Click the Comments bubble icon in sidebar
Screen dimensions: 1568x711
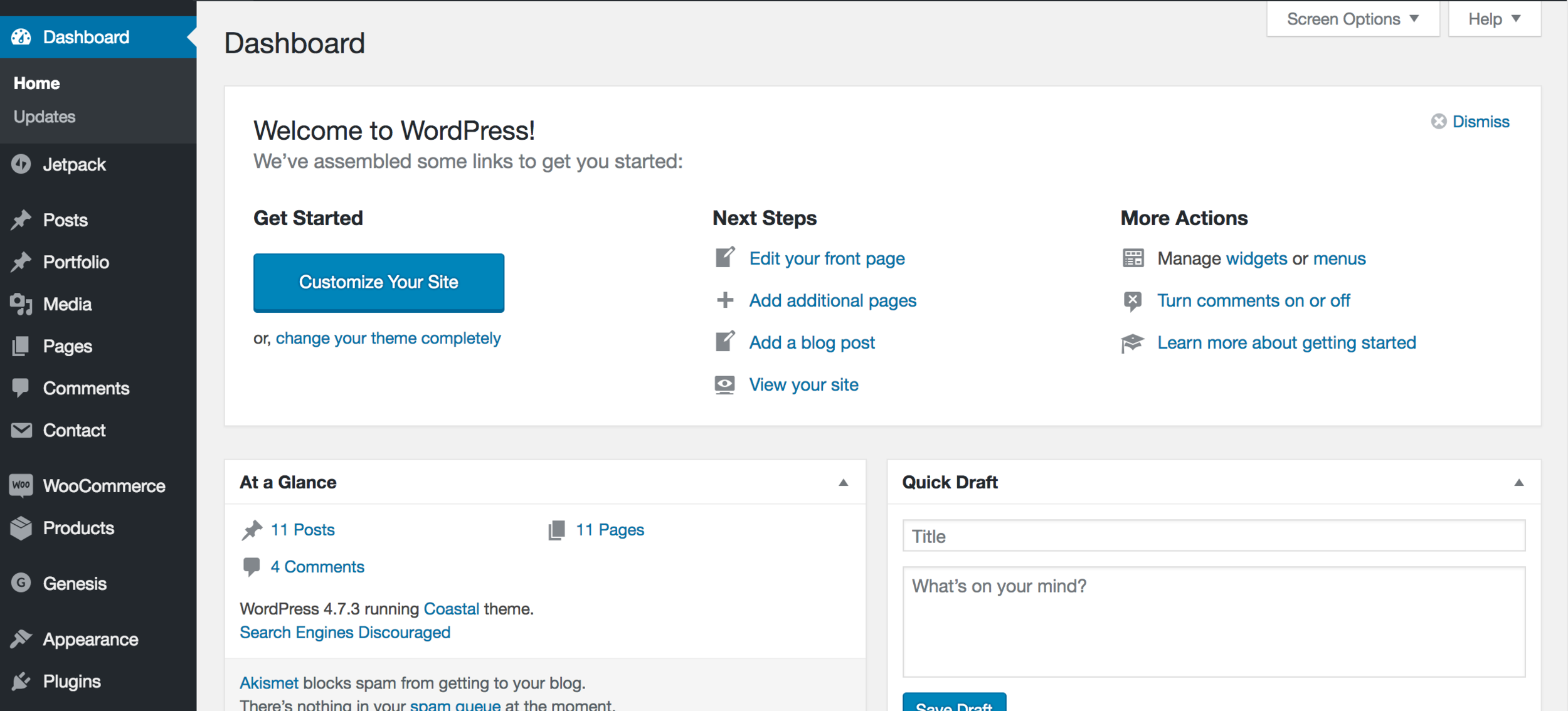point(21,388)
